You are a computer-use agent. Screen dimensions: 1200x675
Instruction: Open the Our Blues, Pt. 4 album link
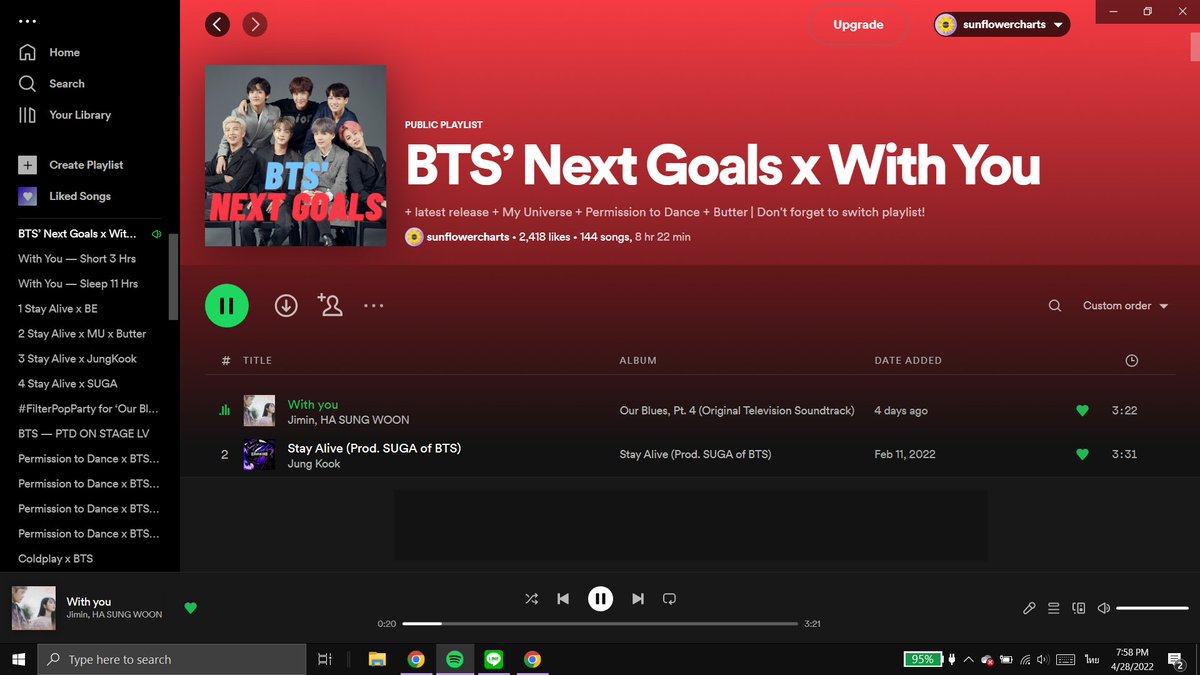point(737,410)
